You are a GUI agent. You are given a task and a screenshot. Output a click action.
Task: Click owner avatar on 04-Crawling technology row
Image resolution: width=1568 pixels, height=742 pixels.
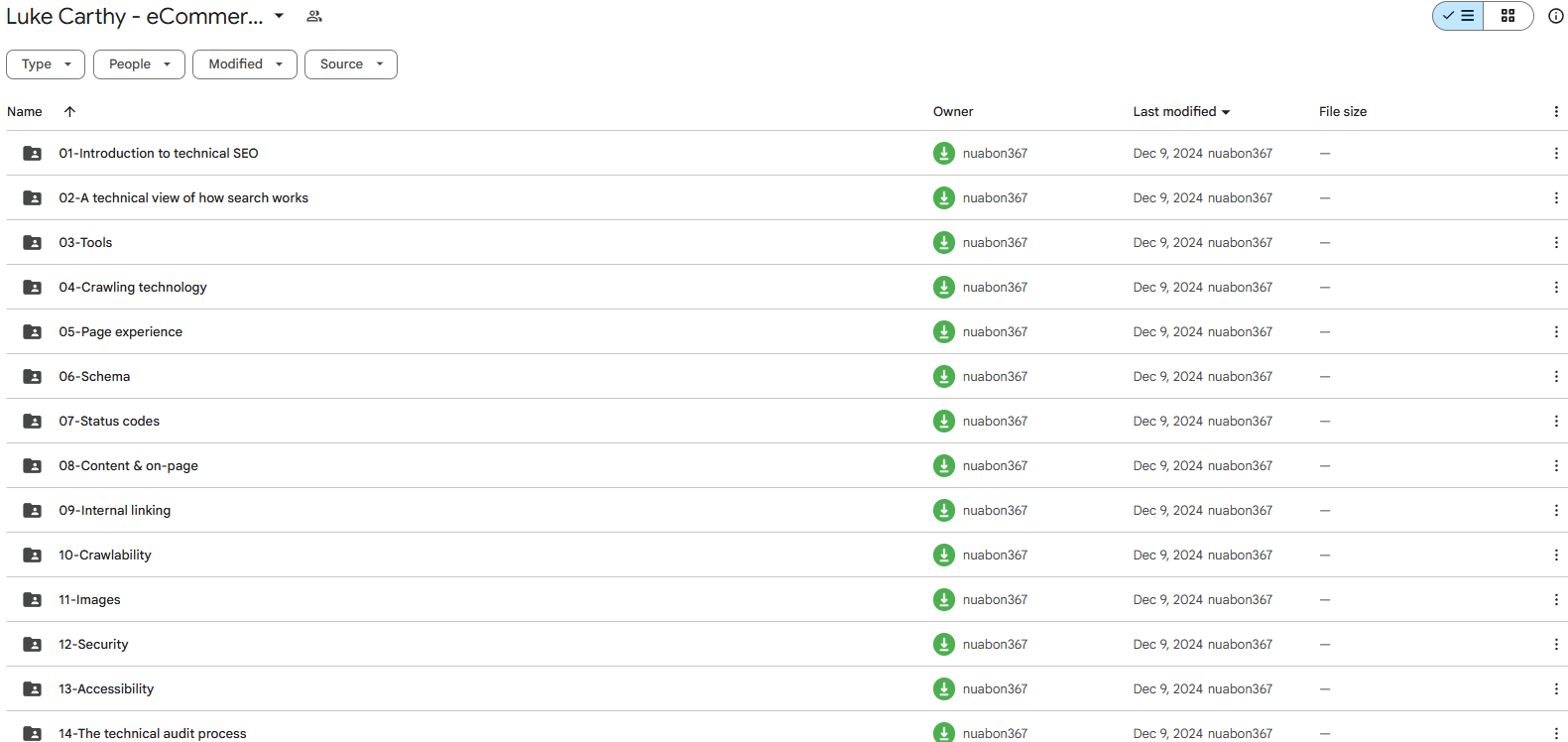click(x=943, y=288)
